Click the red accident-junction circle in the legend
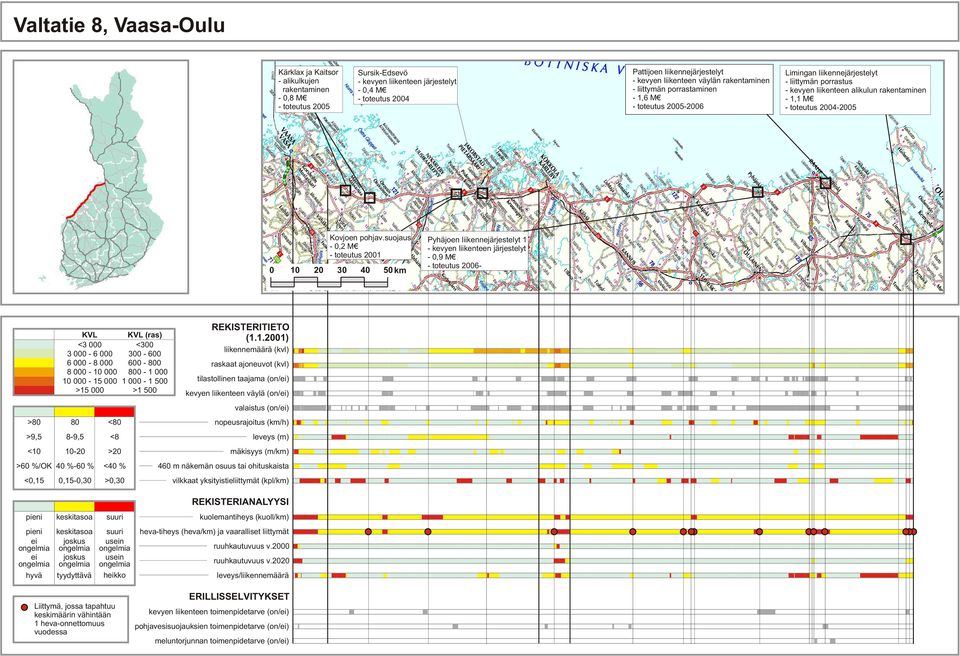 24,607
